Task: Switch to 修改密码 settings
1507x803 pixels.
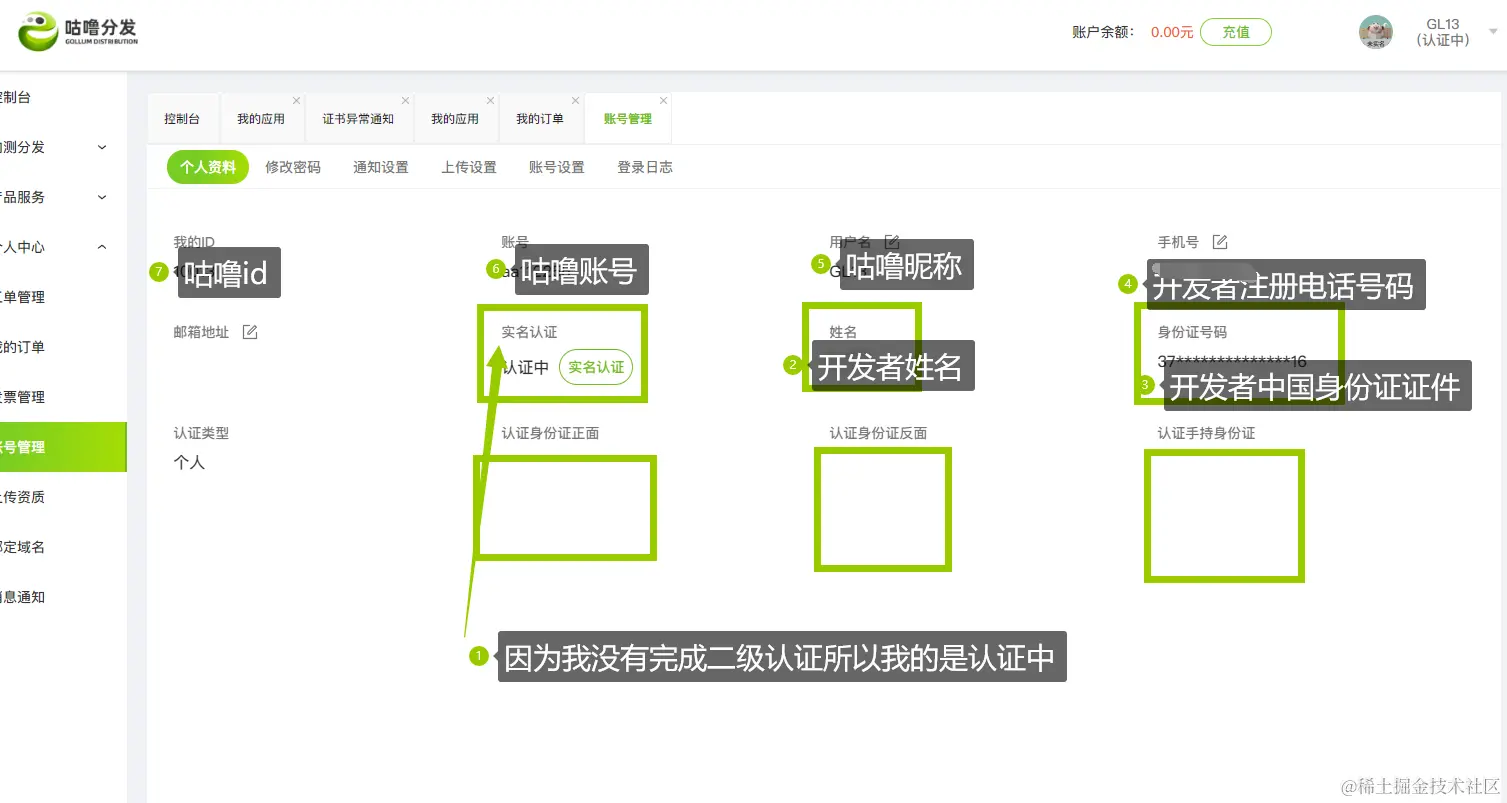Action: point(292,167)
